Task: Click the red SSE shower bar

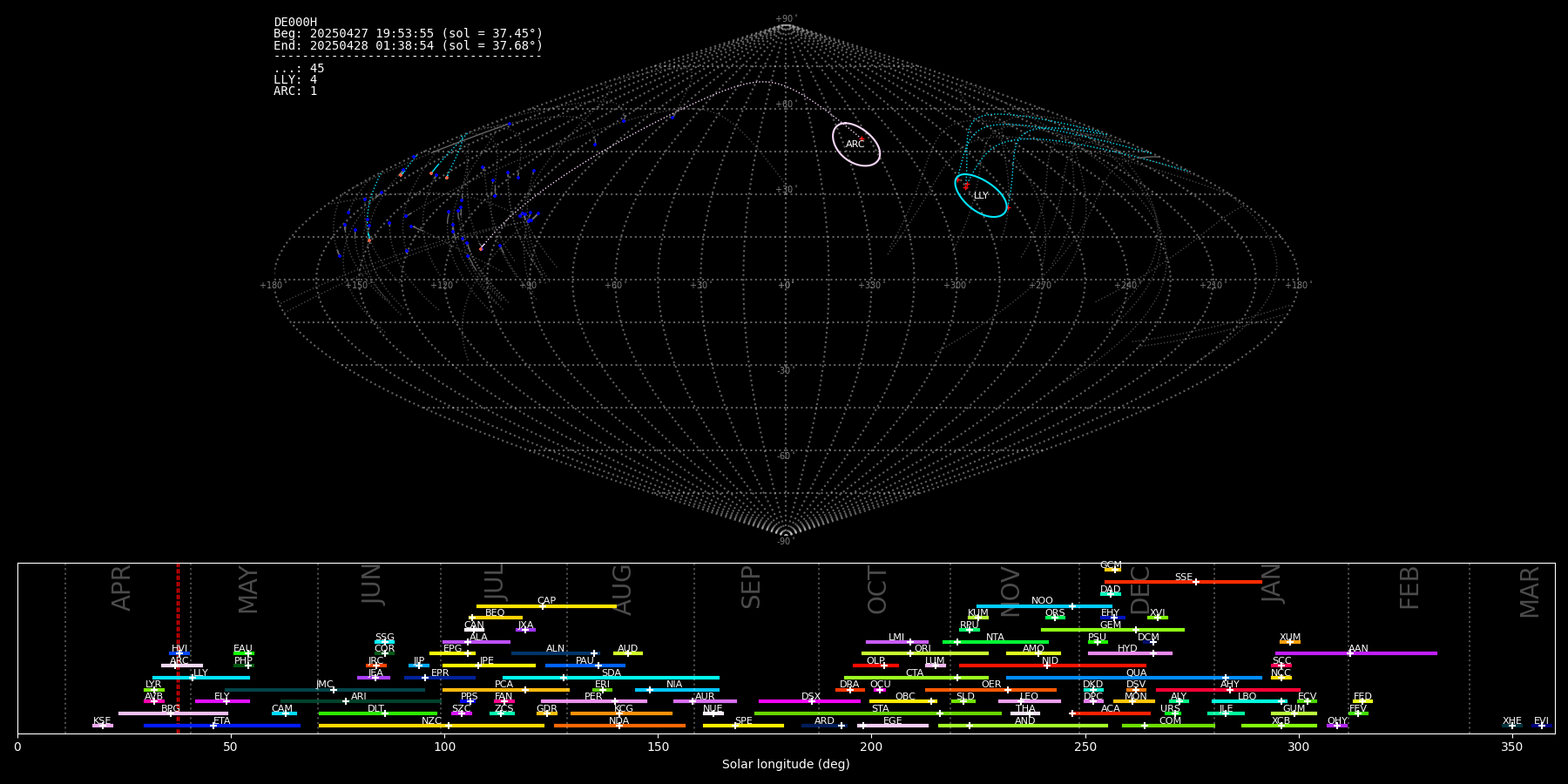Action: coord(1183,582)
